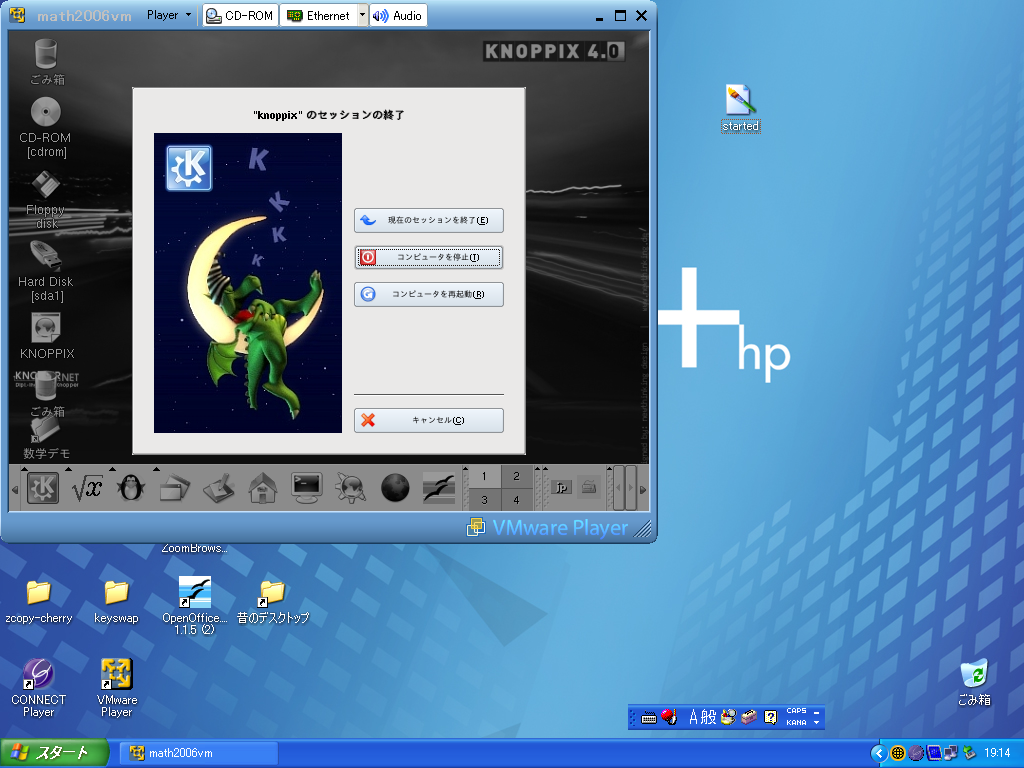Click the IME red ball pen icon

(x=669, y=717)
